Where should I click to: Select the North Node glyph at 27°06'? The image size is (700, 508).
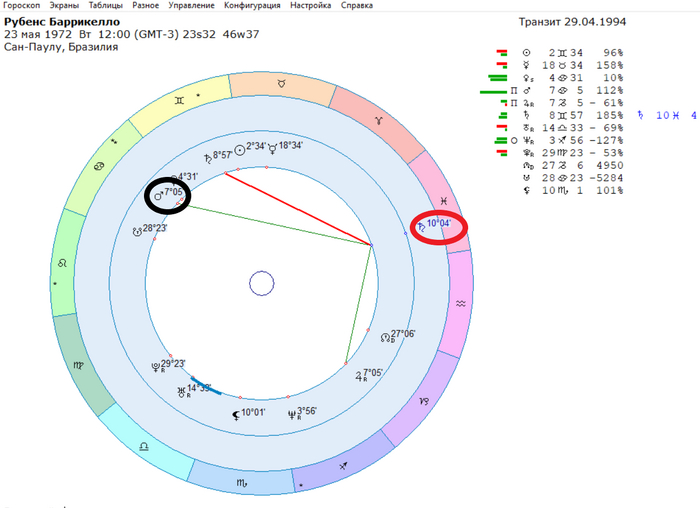[x=385, y=337]
